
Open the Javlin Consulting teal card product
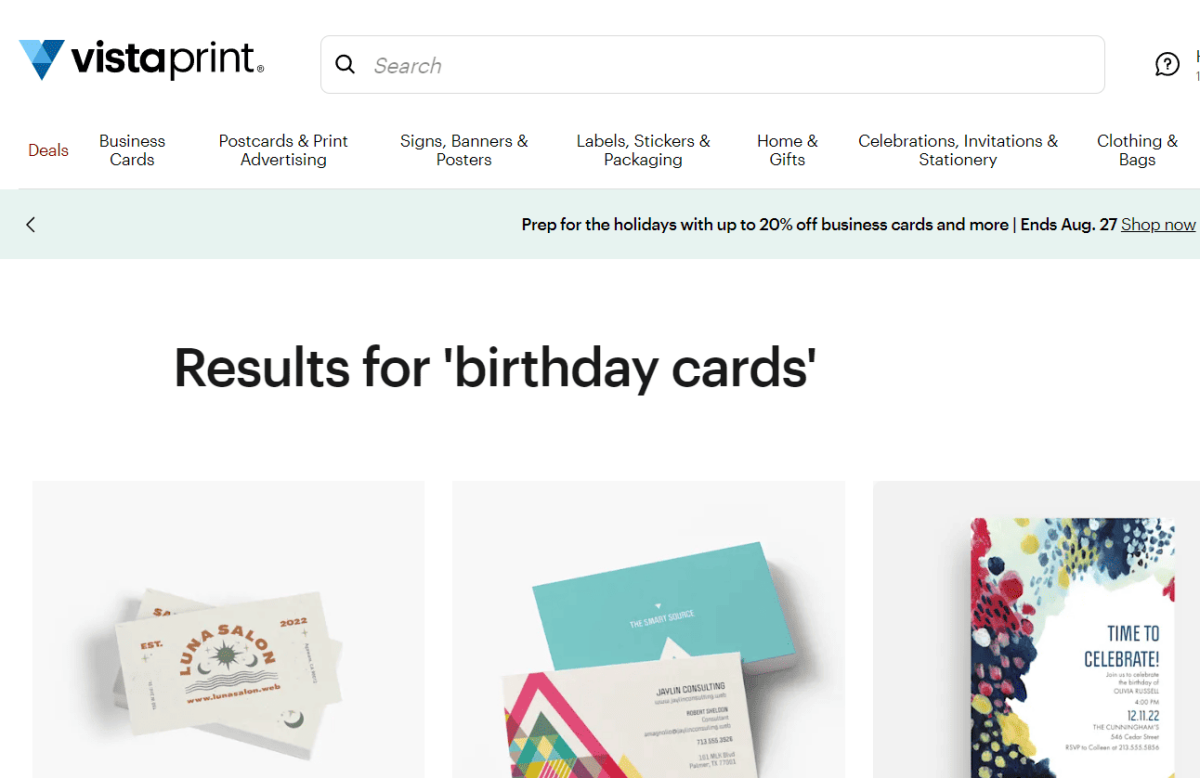648,629
